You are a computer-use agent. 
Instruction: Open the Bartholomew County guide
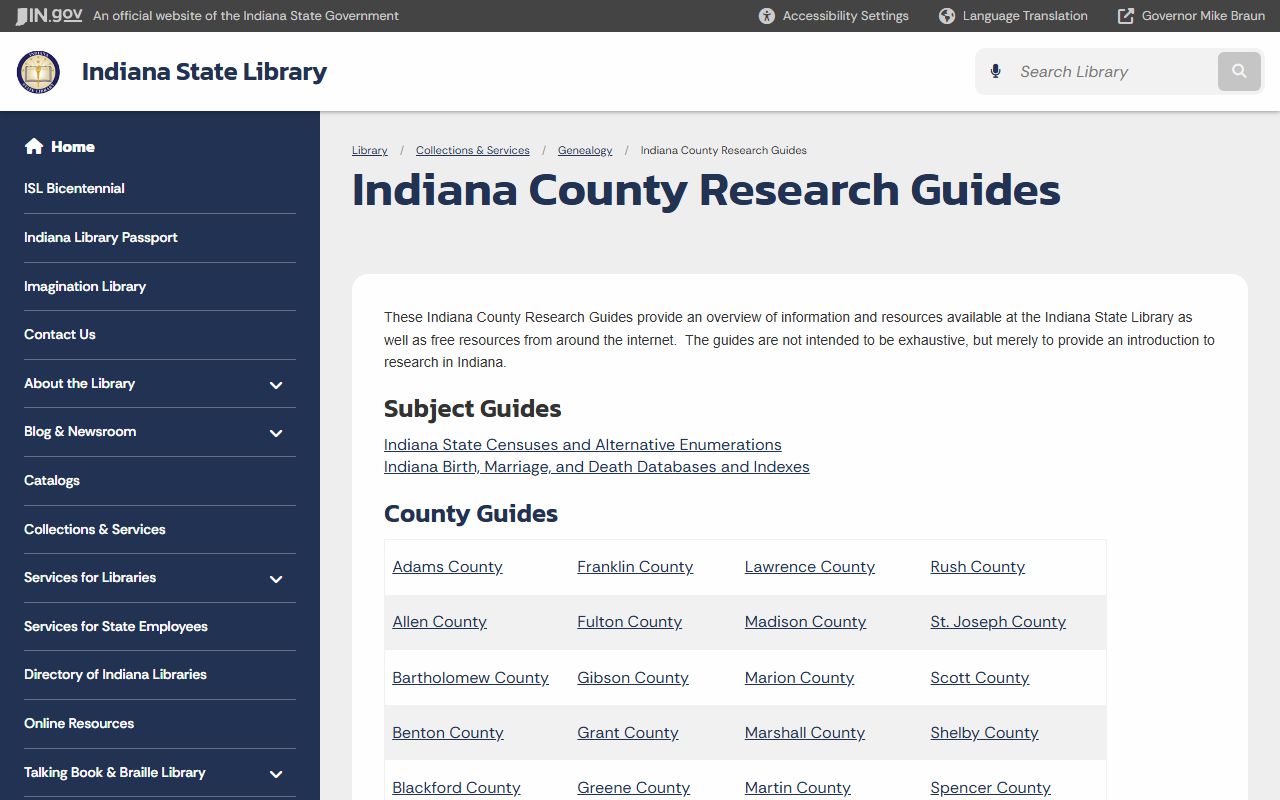(x=470, y=678)
